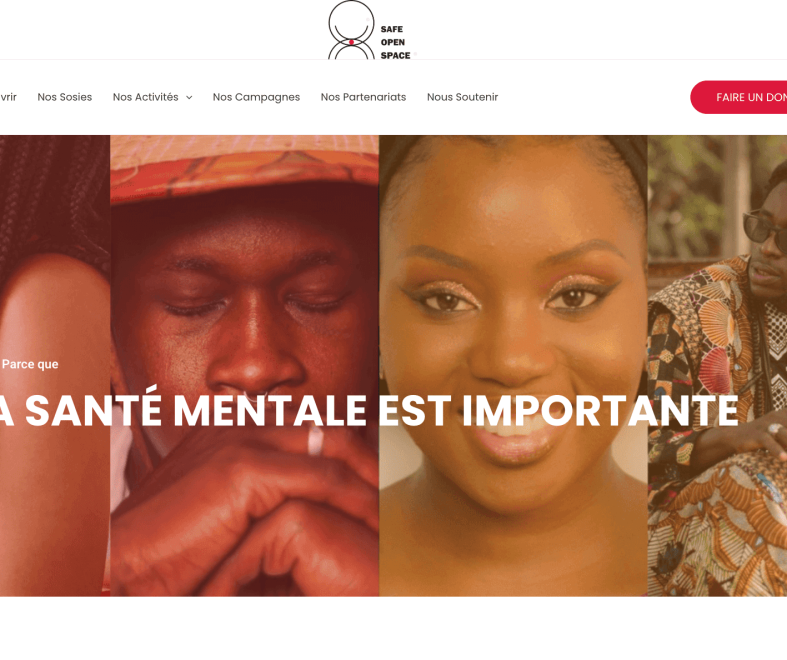Viewport: 787px width, 660px height.
Task: Go to Nos Campagnes page
Action: [x=256, y=97]
